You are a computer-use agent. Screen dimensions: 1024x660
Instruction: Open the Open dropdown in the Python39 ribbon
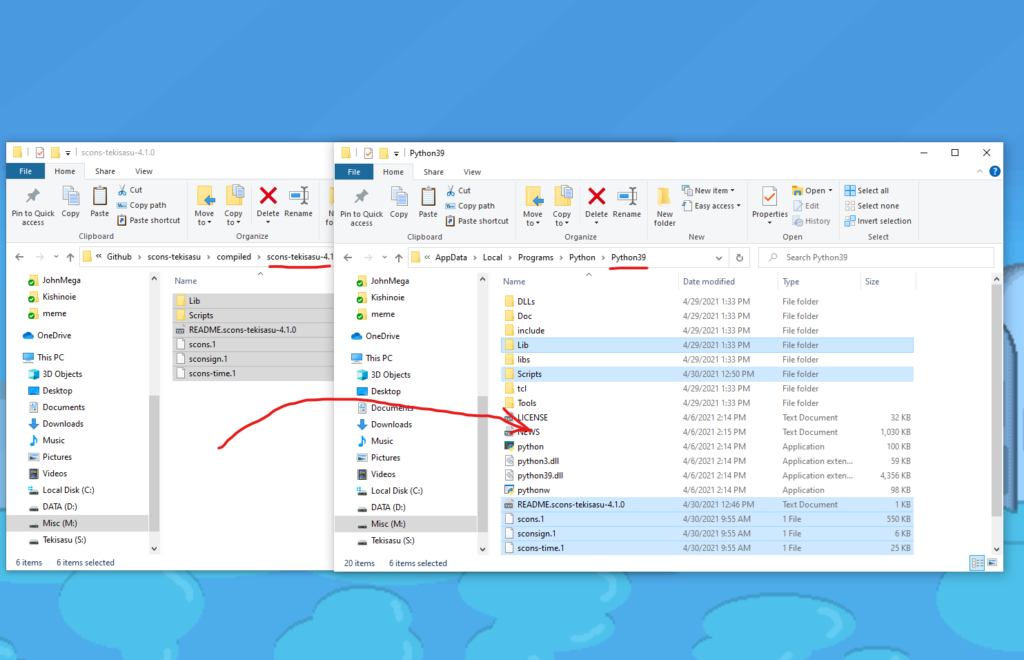[812, 191]
